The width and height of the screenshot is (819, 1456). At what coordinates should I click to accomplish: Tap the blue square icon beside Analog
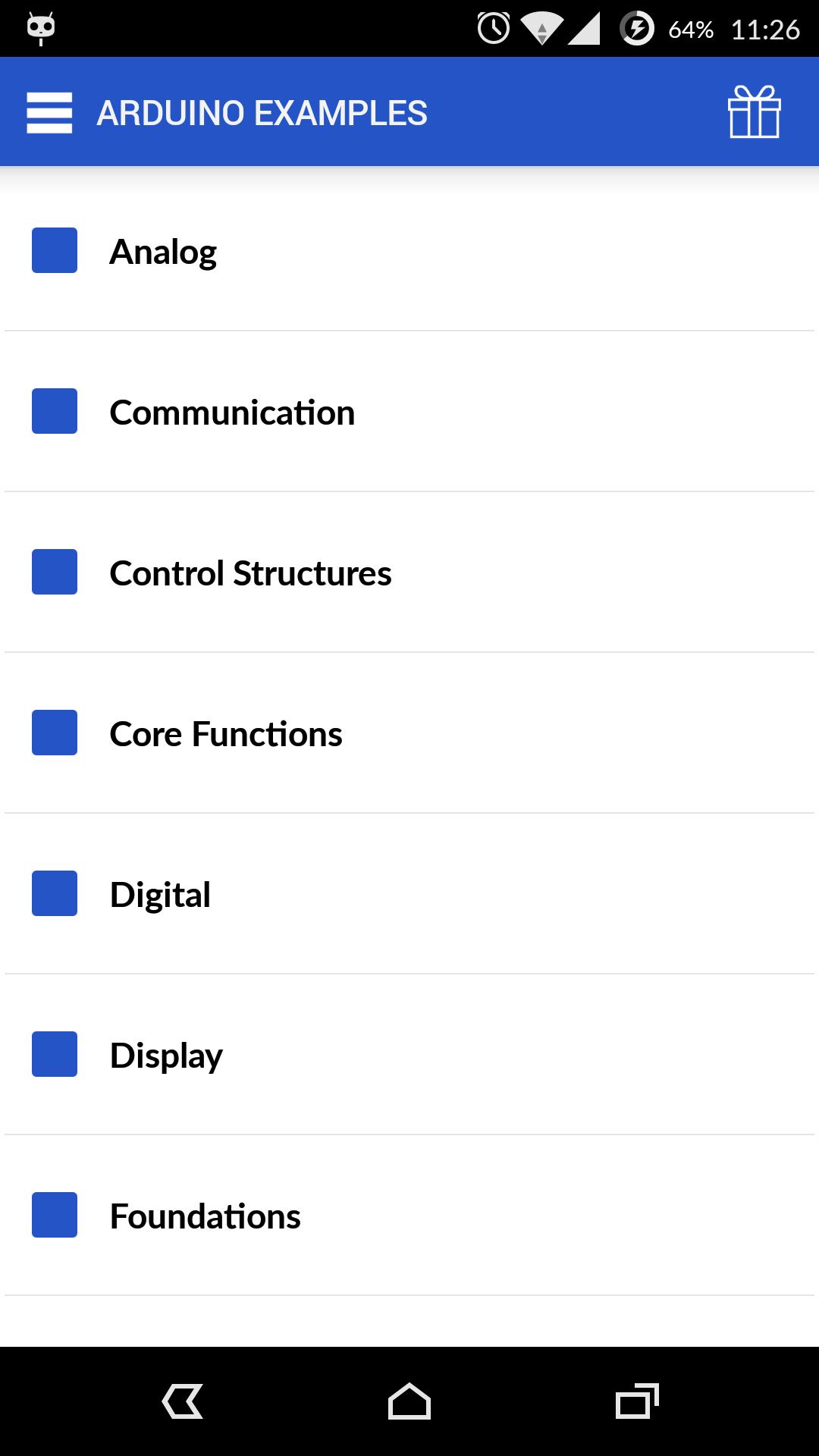click(54, 250)
